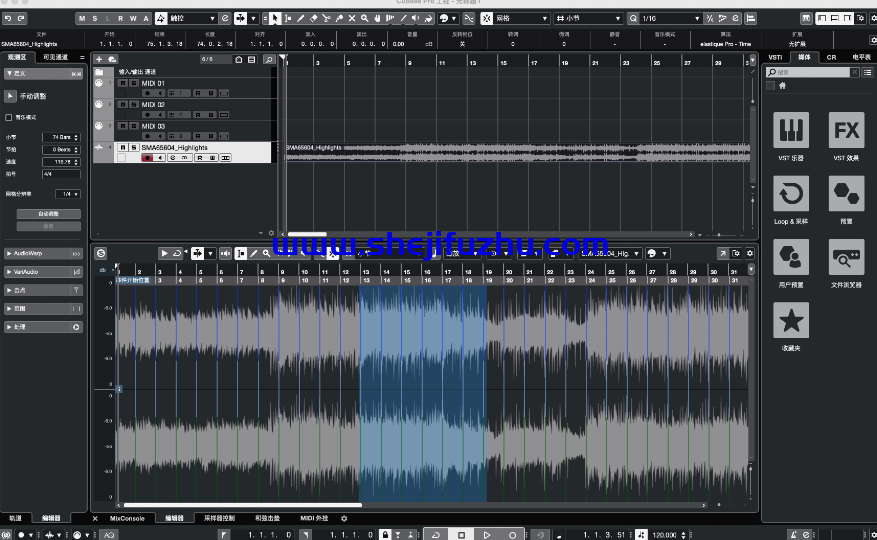Toggle global Read automation R button

pos(121,18)
